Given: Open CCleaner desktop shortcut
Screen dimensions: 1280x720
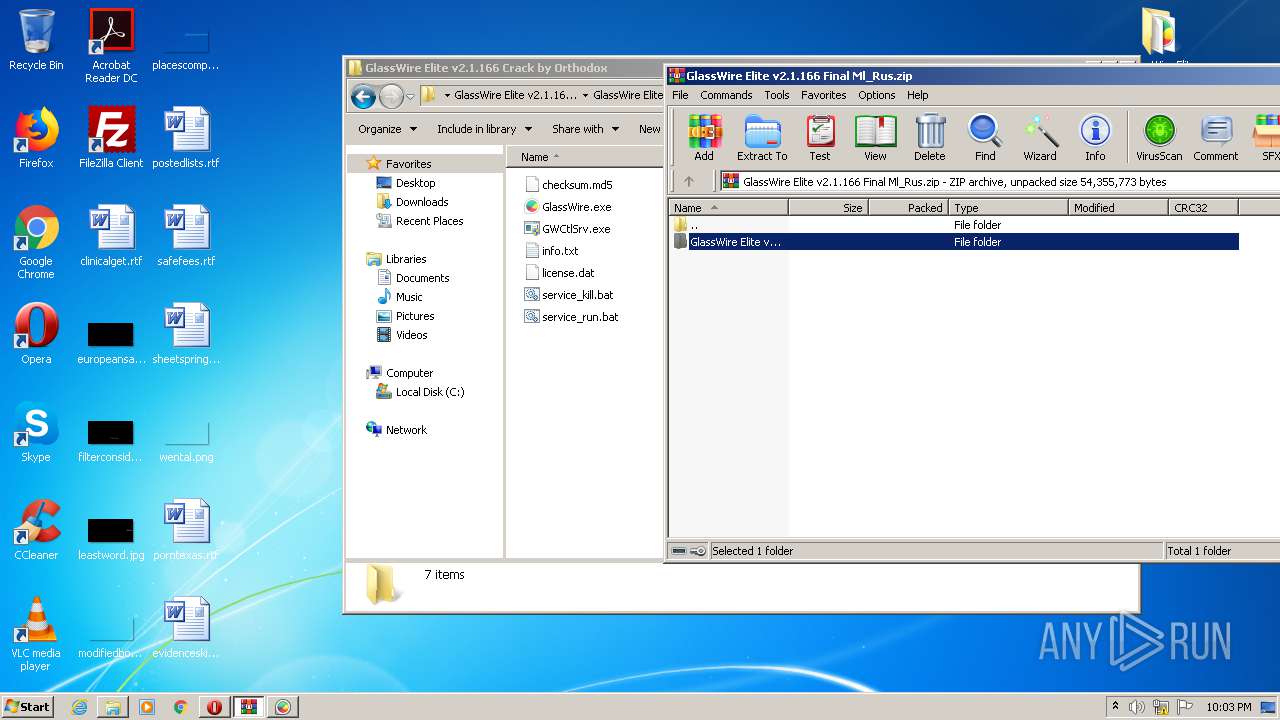Looking at the screenshot, I should (36, 531).
